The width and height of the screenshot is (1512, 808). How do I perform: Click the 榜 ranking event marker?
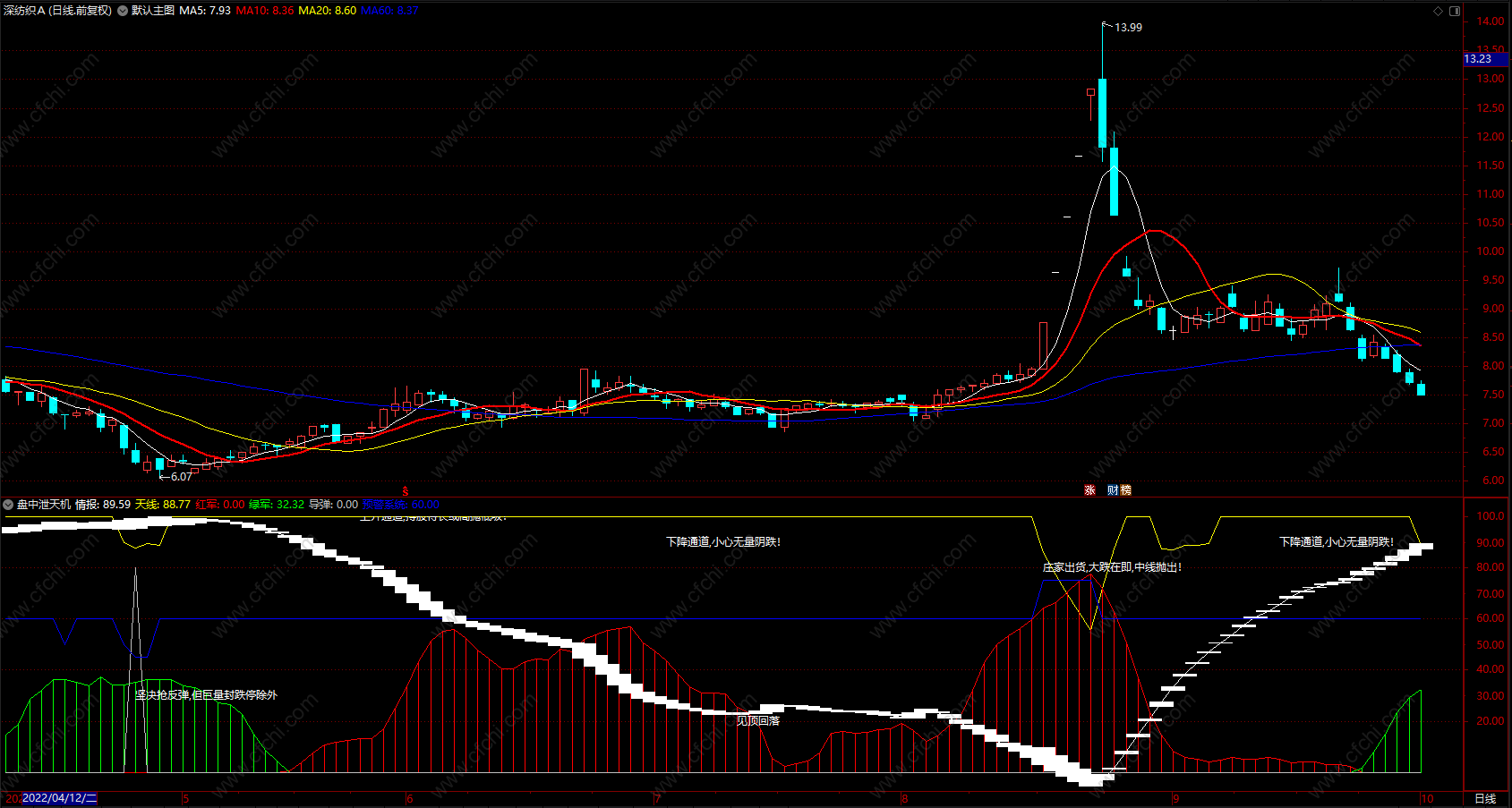(x=1125, y=490)
